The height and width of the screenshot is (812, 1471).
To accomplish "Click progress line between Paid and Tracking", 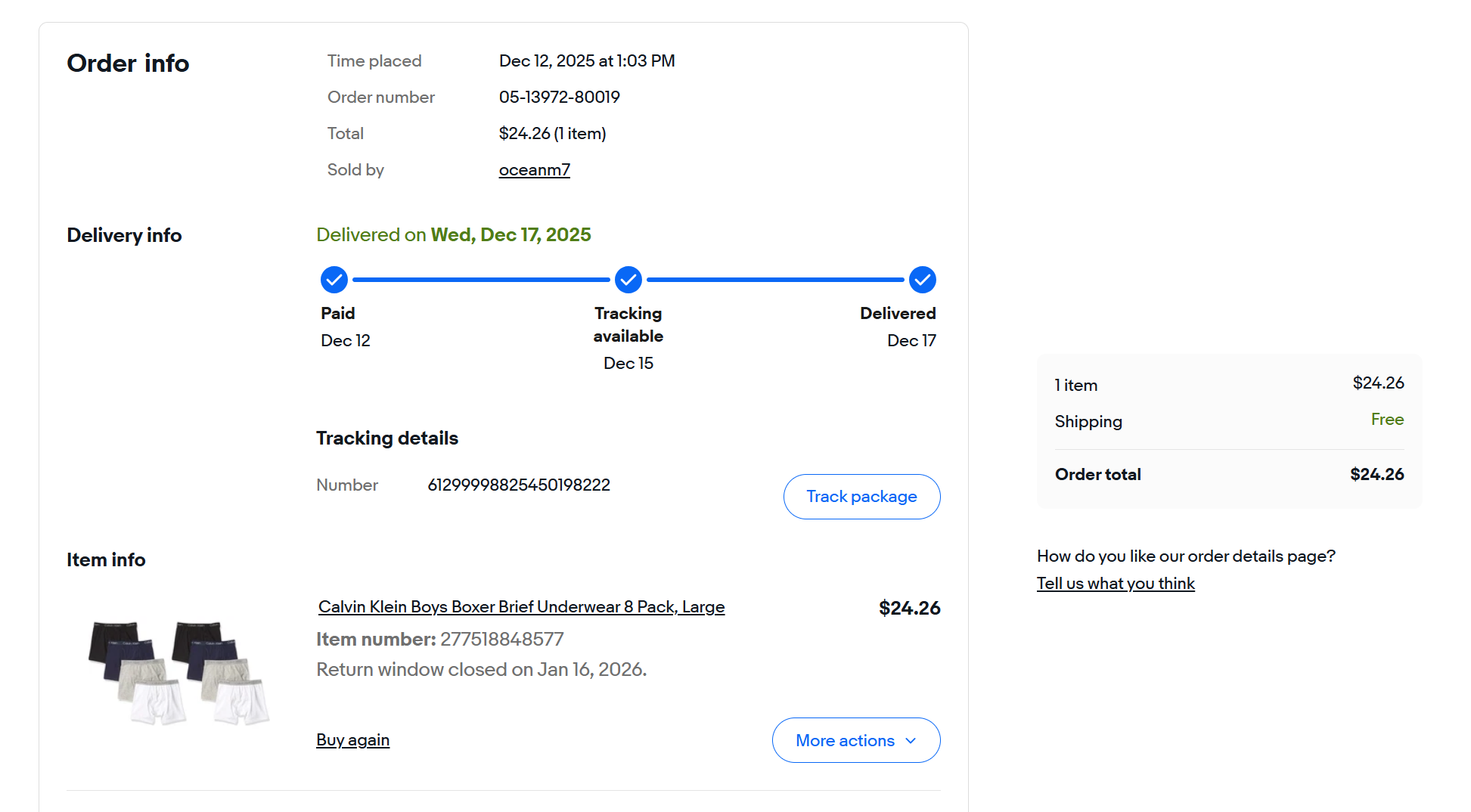I will click(x=481, y=280).
